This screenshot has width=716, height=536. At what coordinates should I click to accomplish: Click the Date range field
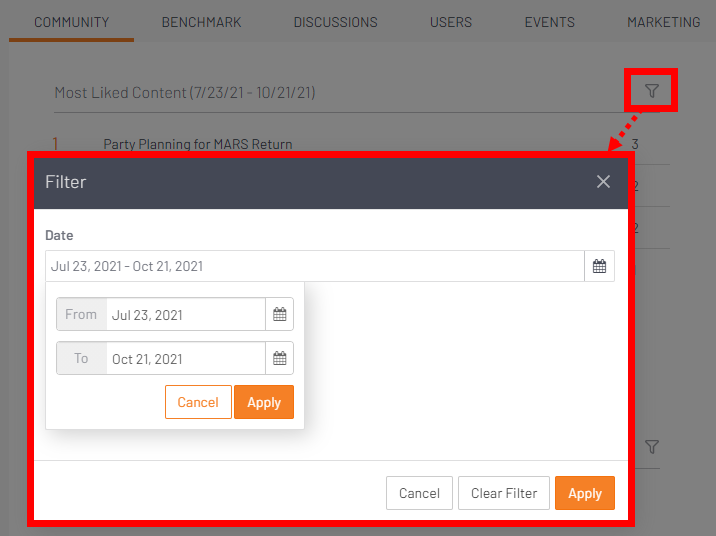tap(314, 266)
